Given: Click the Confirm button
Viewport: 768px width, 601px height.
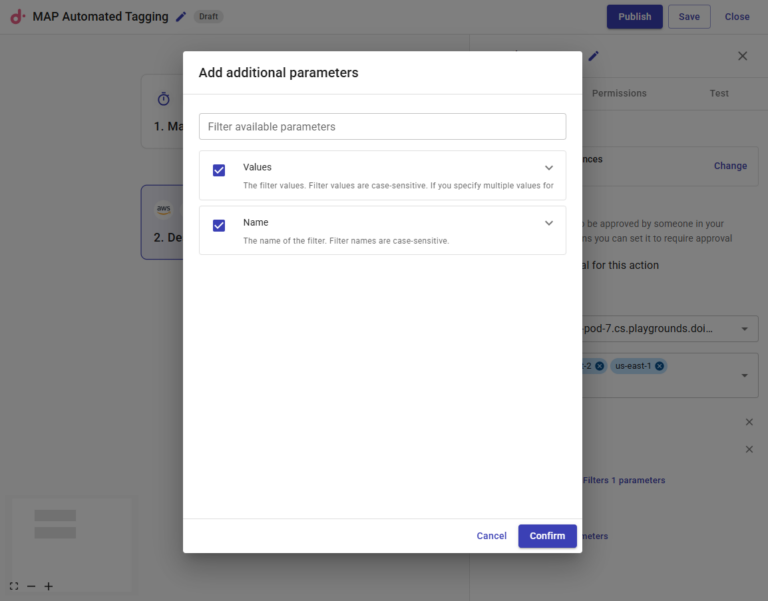Looking at the screenshot, I should 547,536.
